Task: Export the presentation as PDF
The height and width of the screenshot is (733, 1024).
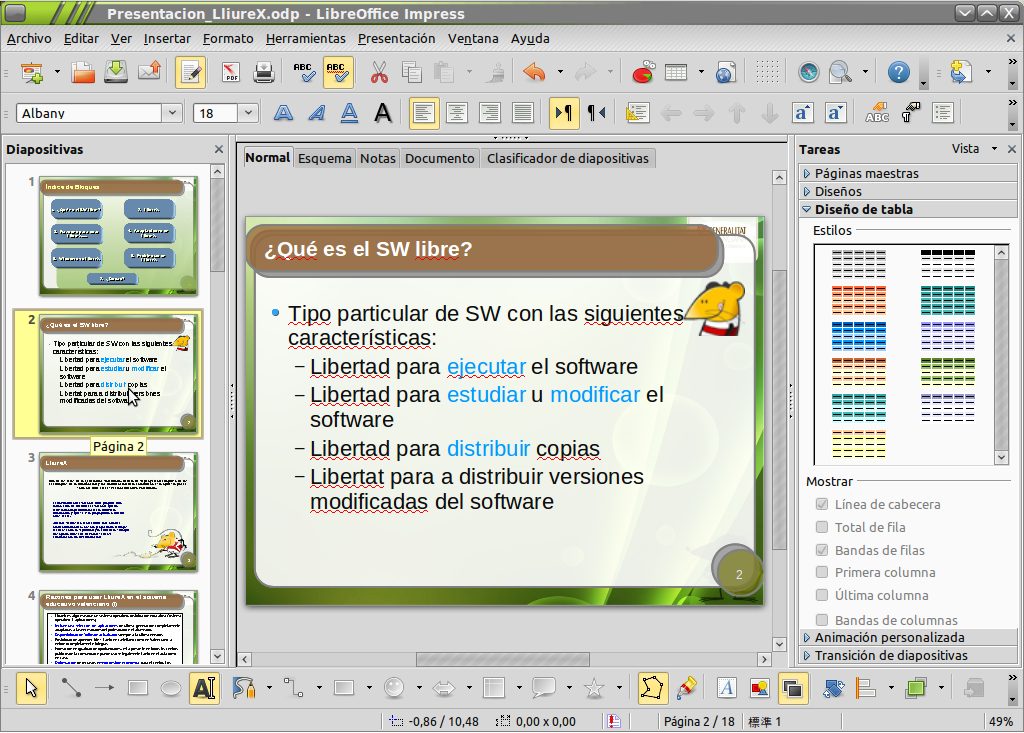Action: (230, 72)
